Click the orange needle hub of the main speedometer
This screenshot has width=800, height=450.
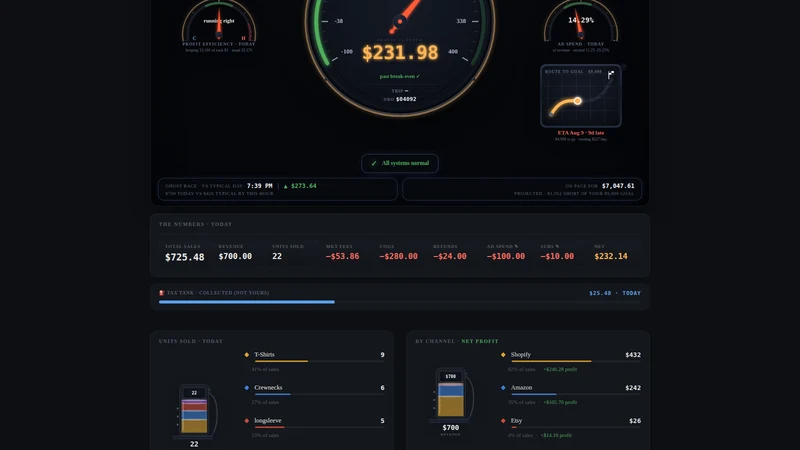coord(399,21)
